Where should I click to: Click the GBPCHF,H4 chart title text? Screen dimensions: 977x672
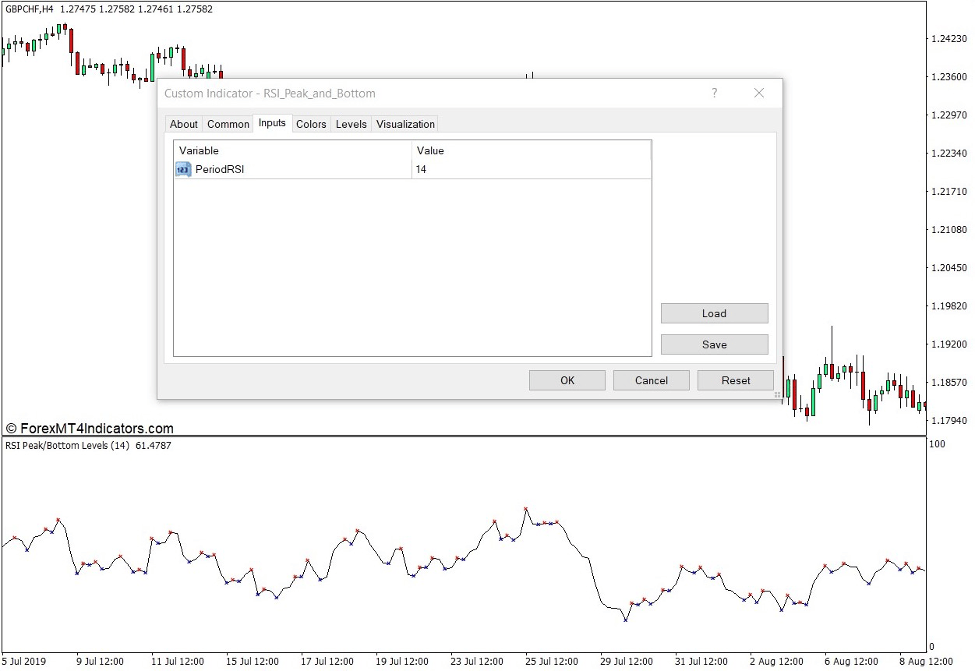(30, 8)
